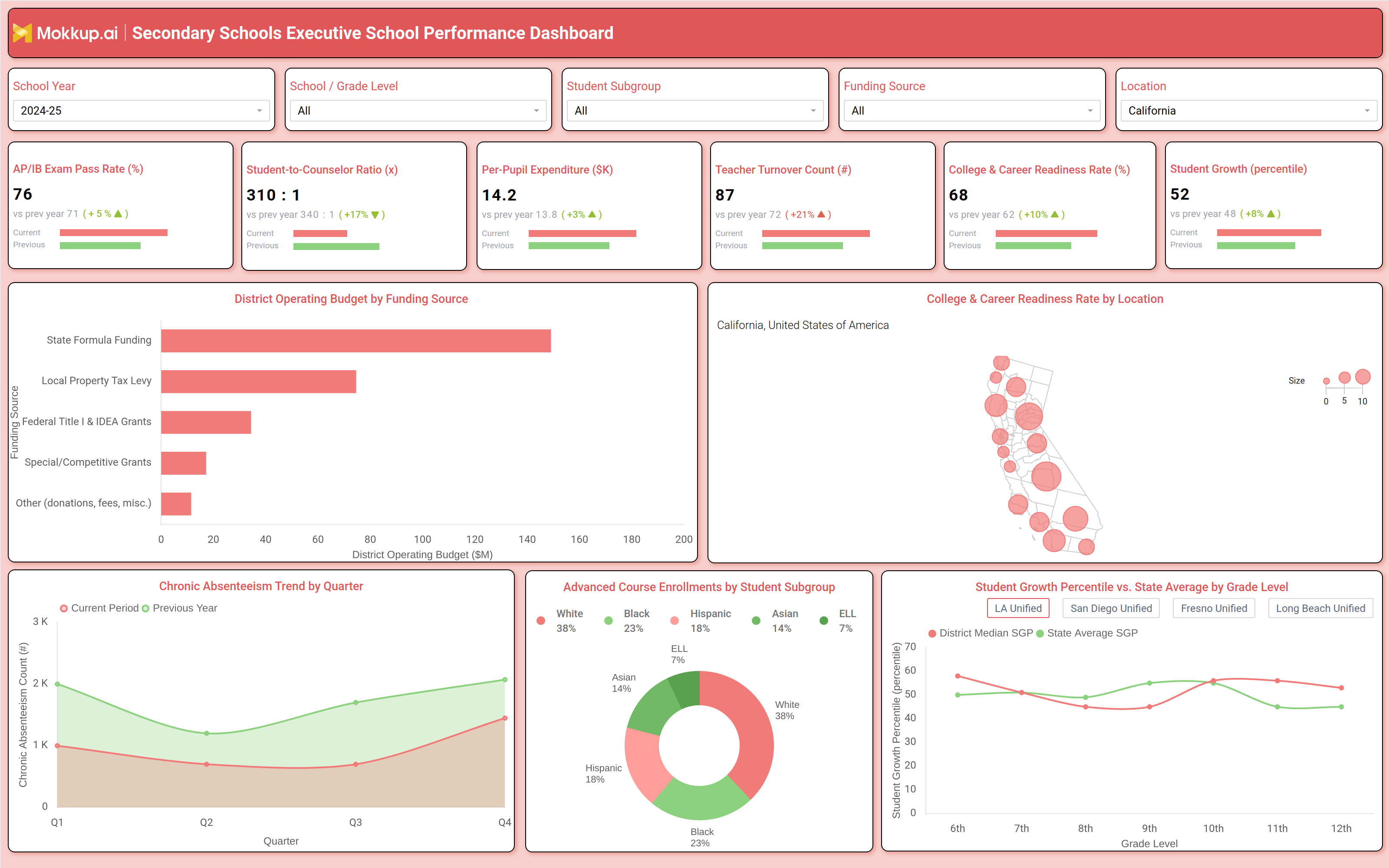
Task: Click the Asian 14% donut segment
Action: tap(652, 707)
